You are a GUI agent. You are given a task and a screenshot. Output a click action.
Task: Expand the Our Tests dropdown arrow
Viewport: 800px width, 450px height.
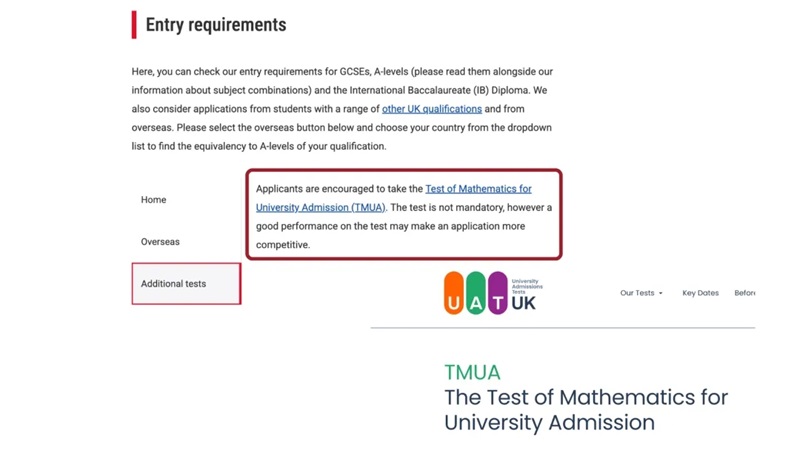coord(661,294)
